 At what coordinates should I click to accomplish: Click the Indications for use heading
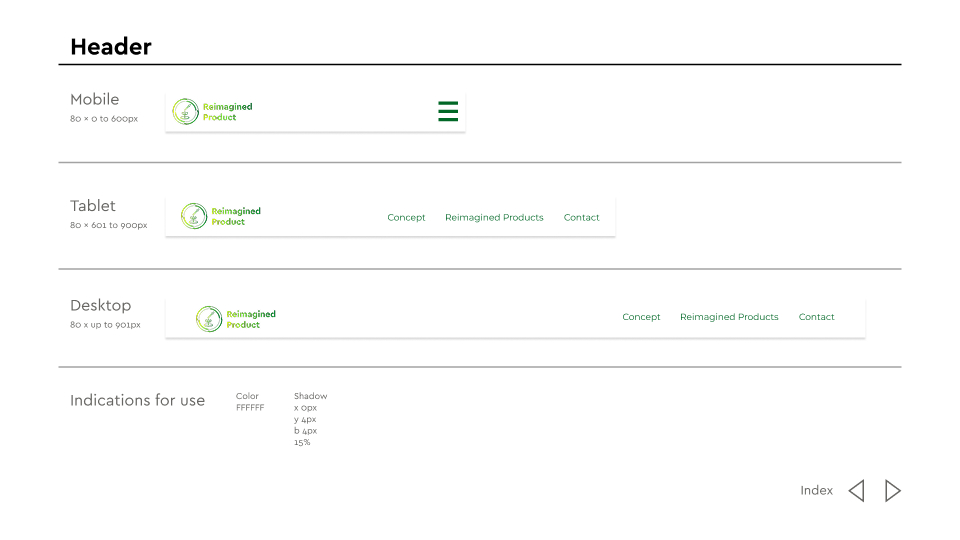[137, 401]
